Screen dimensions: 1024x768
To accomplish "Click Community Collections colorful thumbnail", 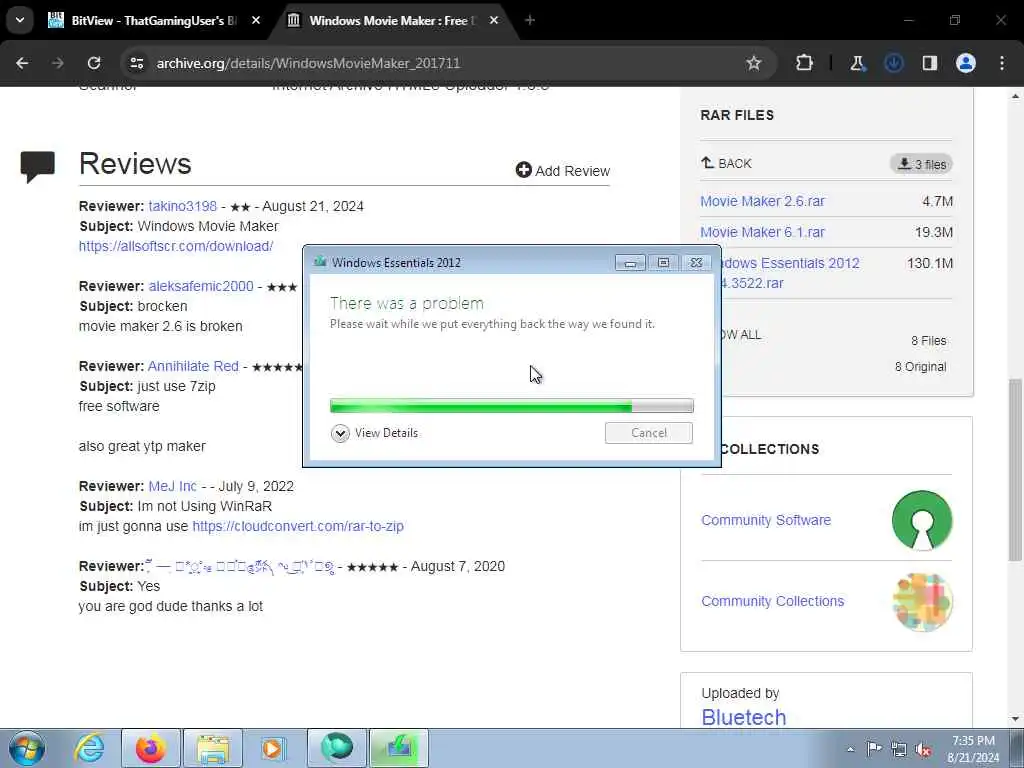I will click(921, 601).
